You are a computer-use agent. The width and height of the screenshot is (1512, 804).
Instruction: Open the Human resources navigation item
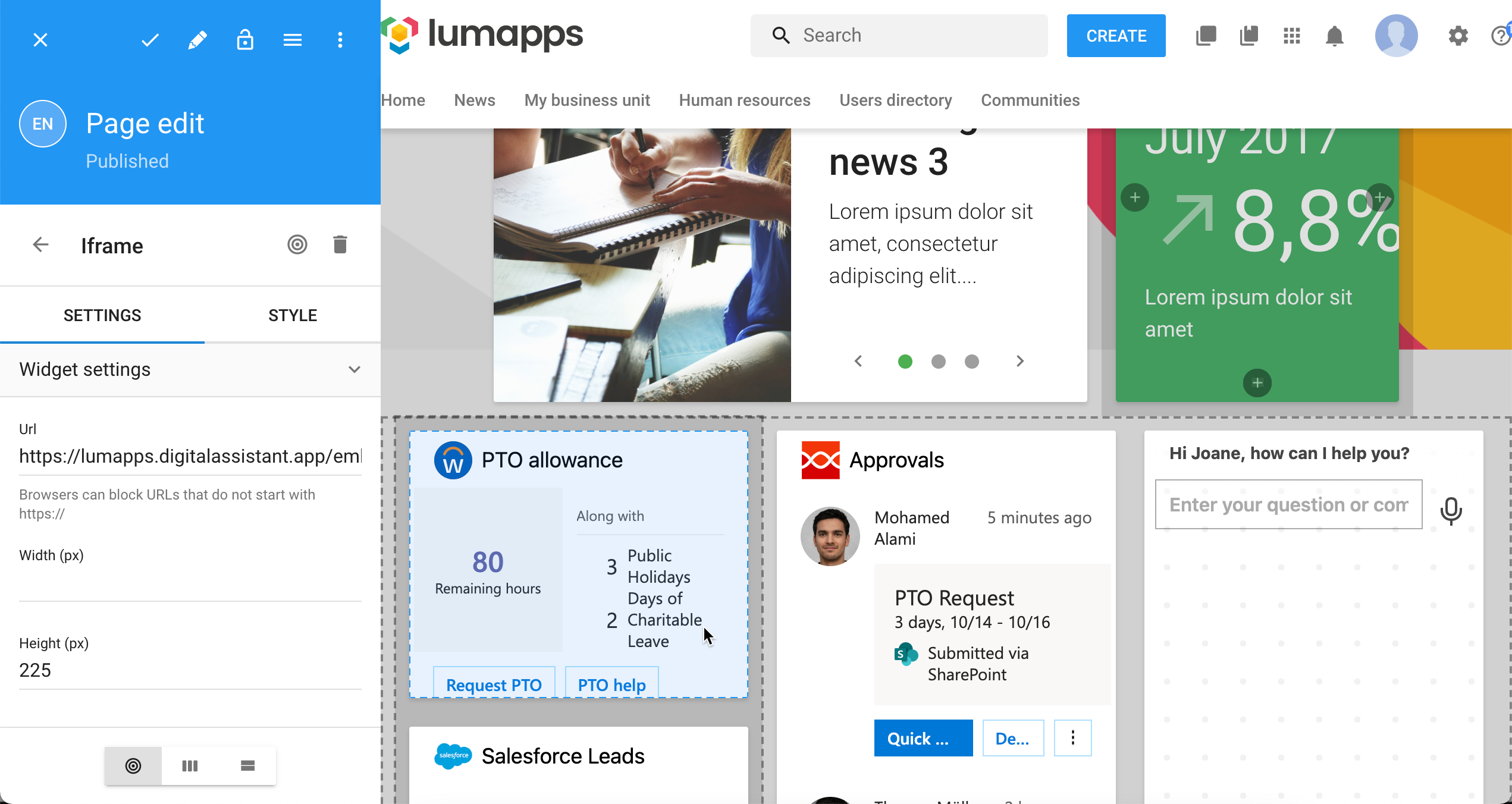tap(745, 100)
